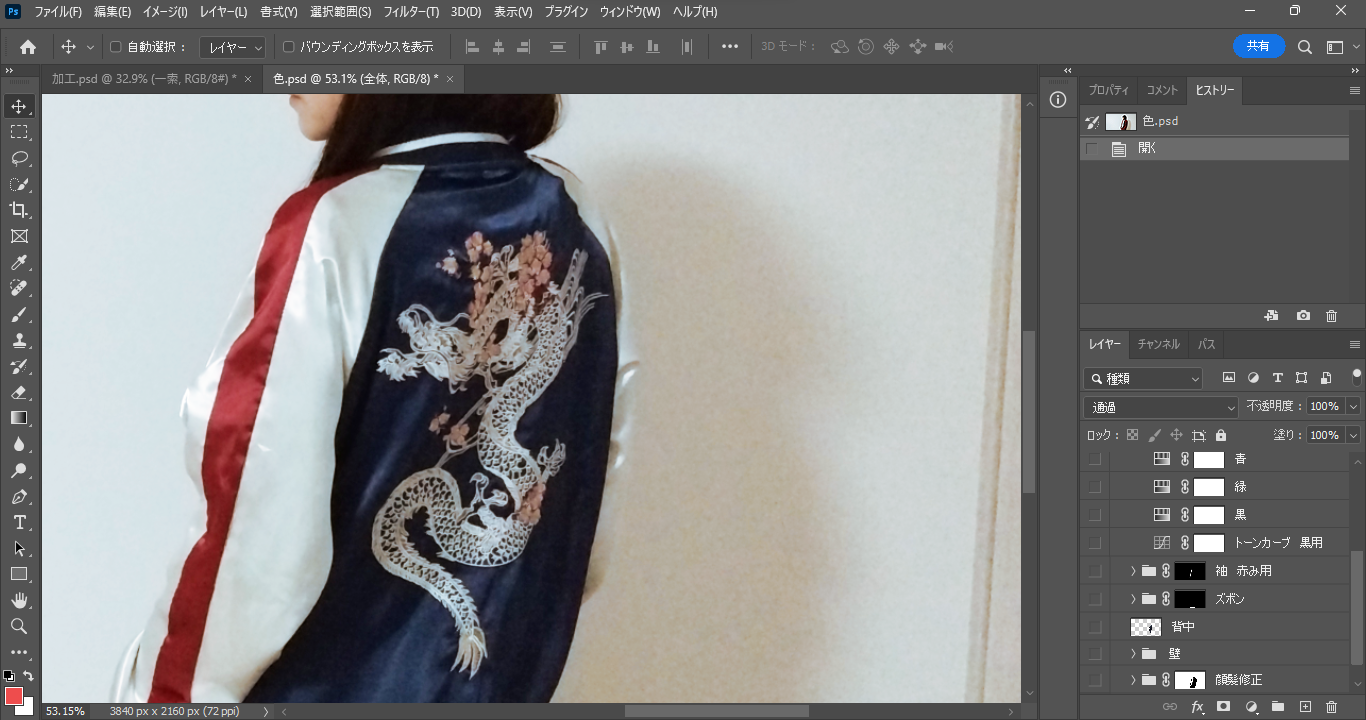The width and height of the screenshot is (1366, 720).
Task: Select the Eraser tool
Action: coord(19,392)
